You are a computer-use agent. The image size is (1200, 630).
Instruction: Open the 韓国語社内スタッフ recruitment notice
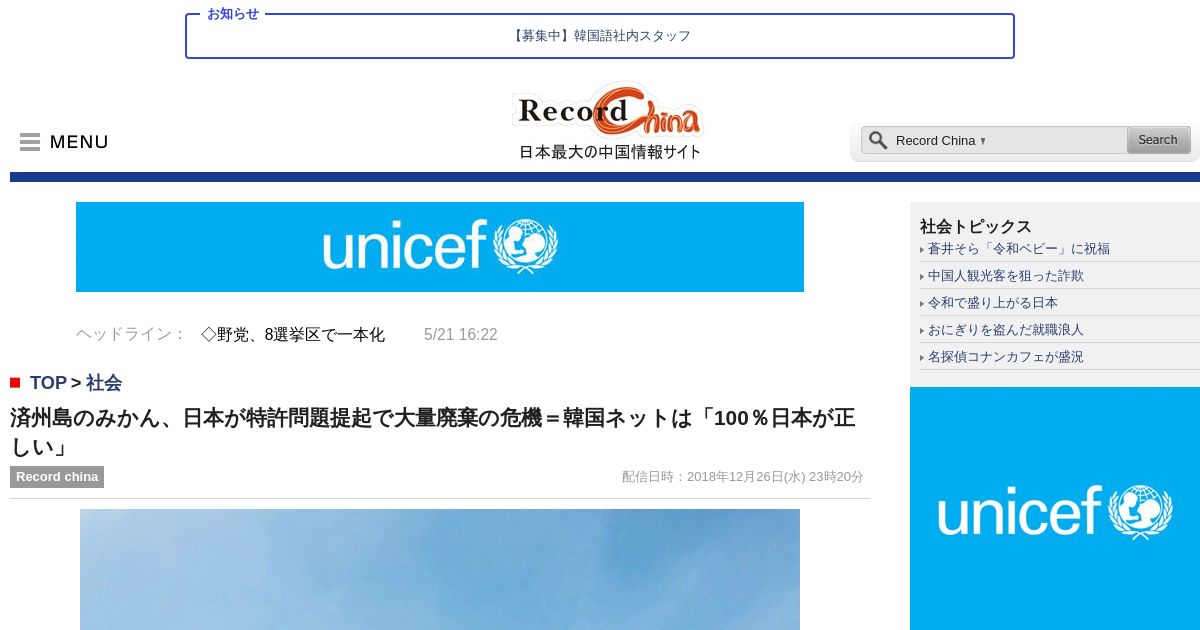(x=600, y=36)
